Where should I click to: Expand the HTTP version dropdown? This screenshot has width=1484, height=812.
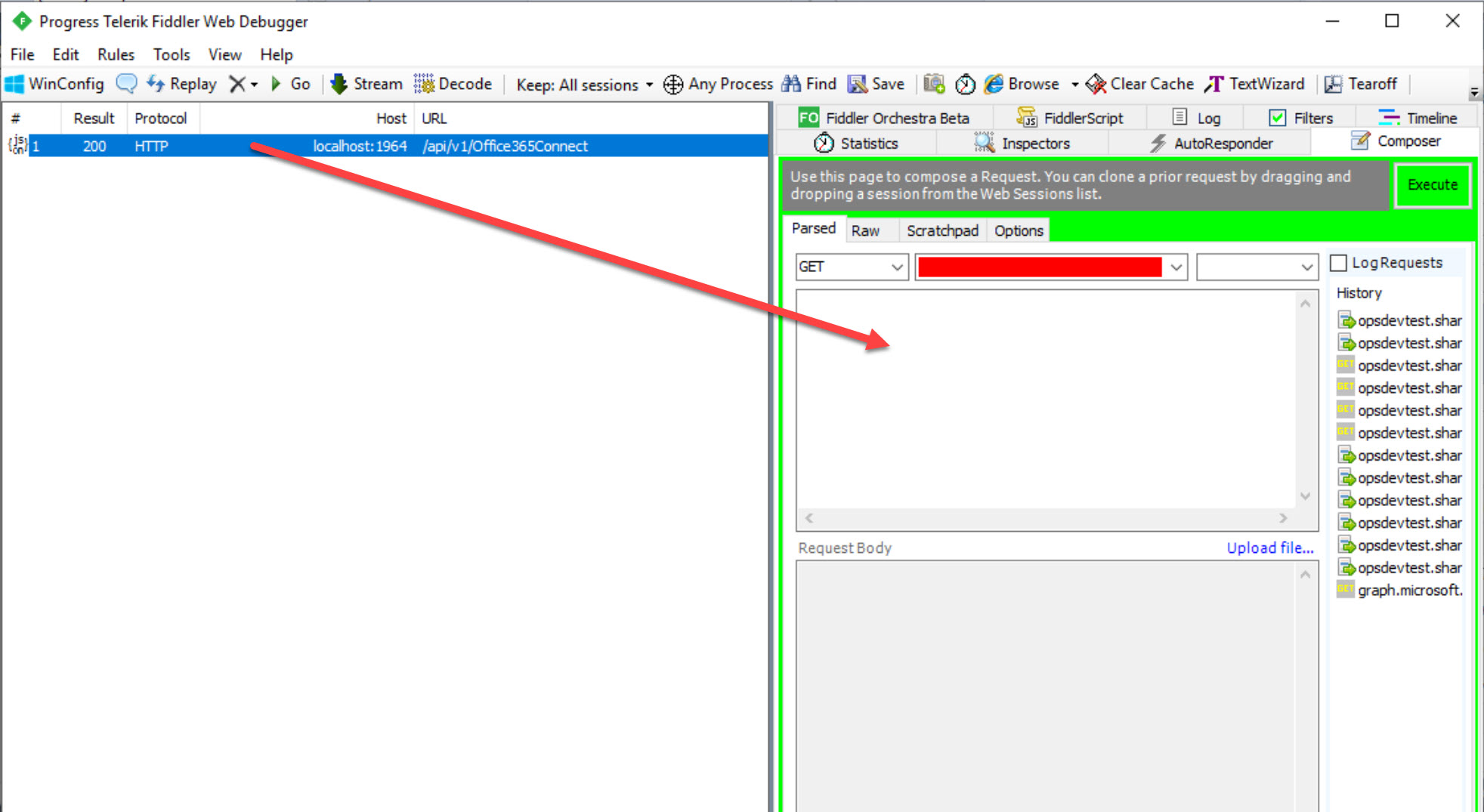coord(1306,267)
